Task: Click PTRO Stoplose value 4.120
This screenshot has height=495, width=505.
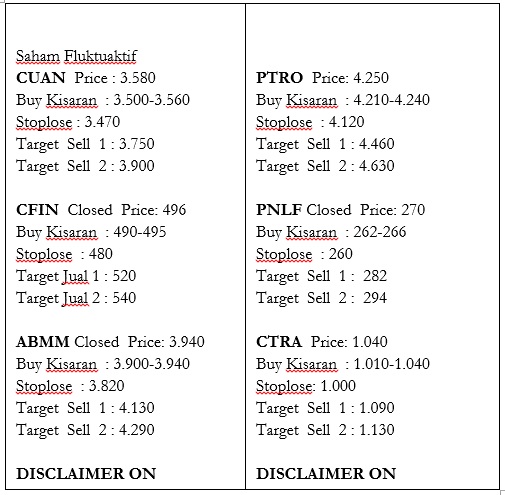Action: (347, 122)
